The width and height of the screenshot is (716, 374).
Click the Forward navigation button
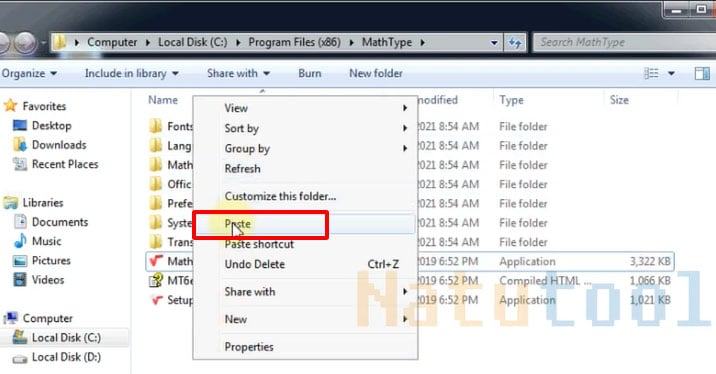pos(25,43)
